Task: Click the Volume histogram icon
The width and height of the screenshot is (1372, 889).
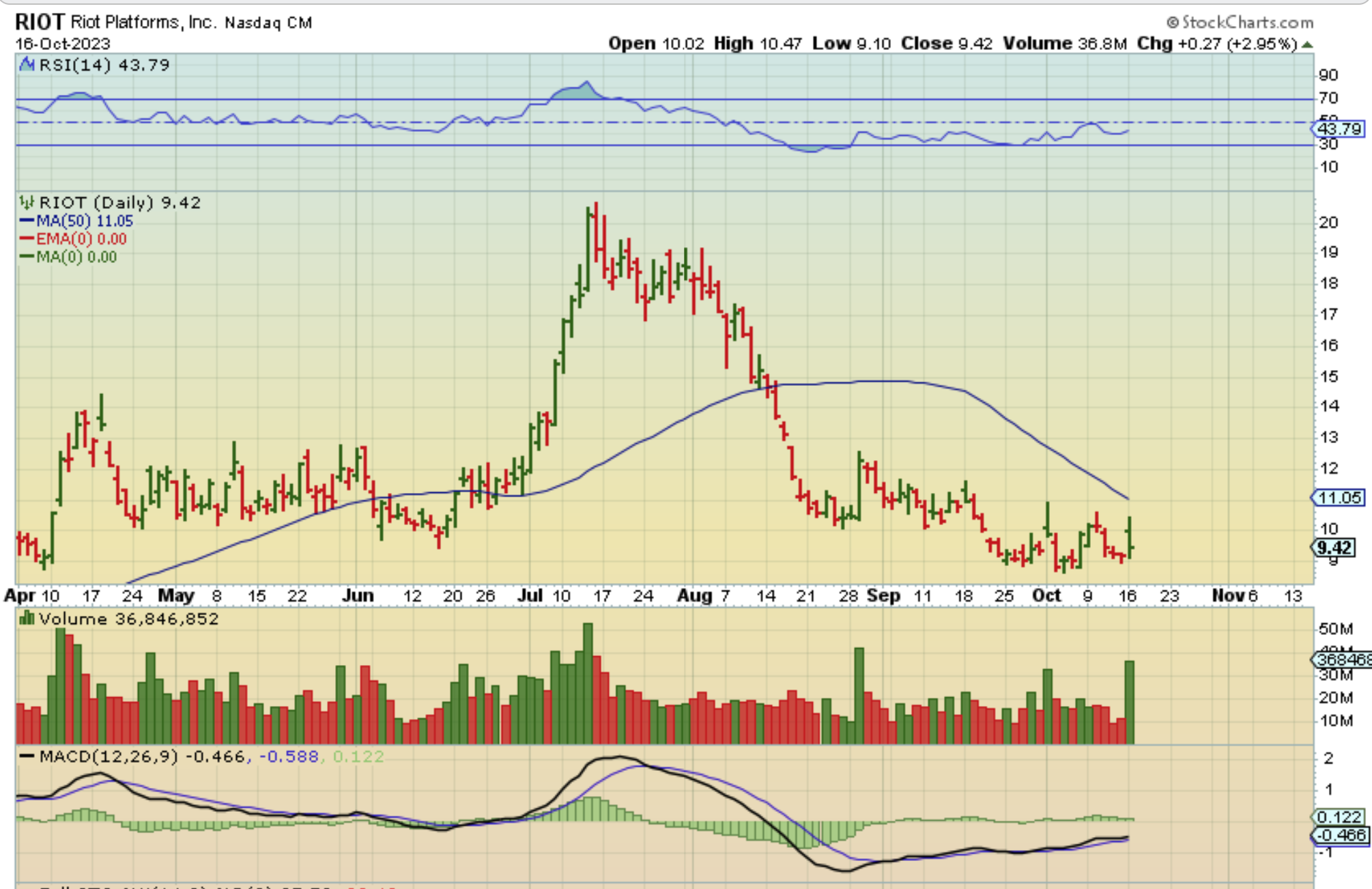Action: [27, 619]
